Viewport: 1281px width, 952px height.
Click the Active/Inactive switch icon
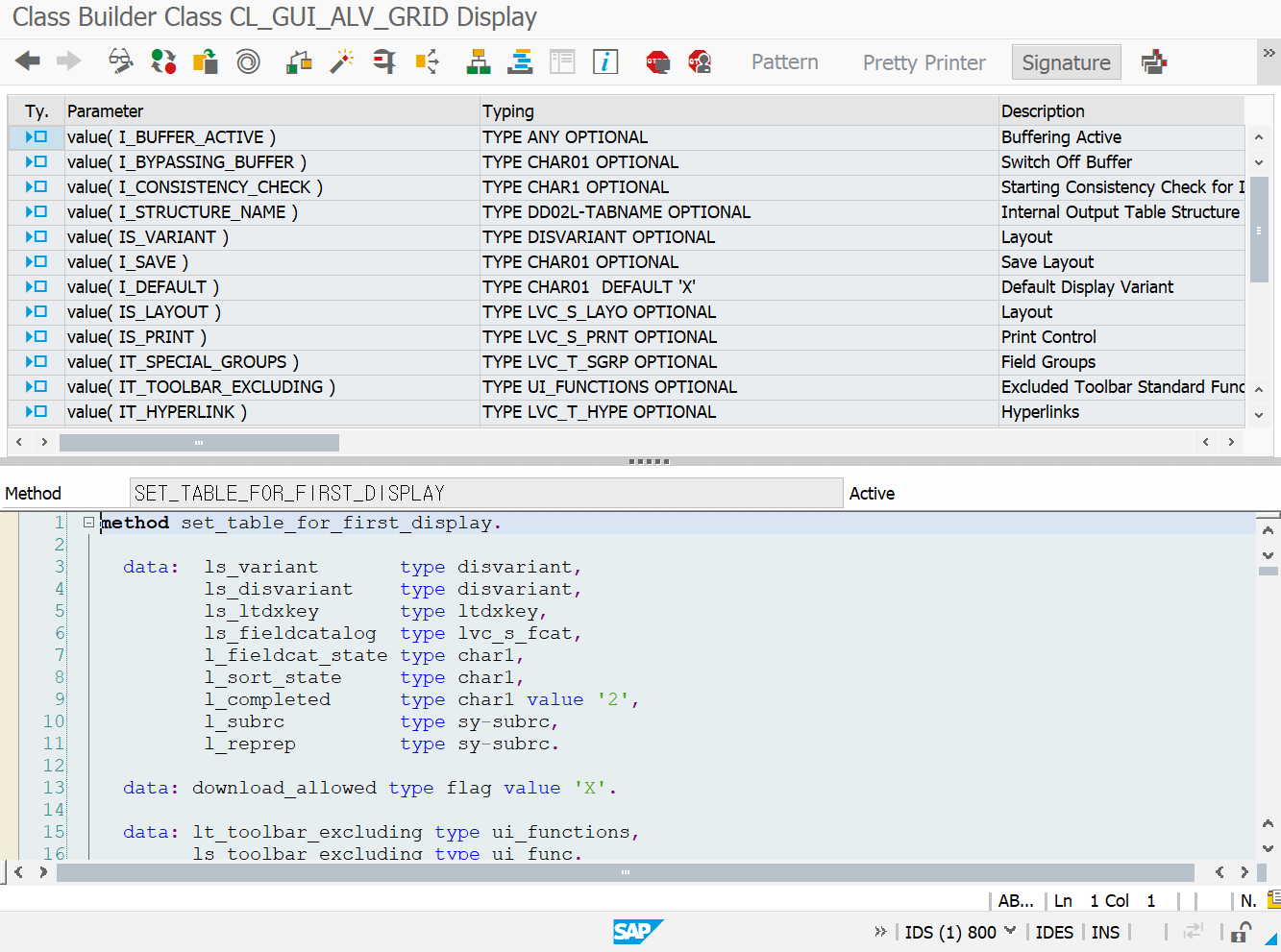point(163,61)
